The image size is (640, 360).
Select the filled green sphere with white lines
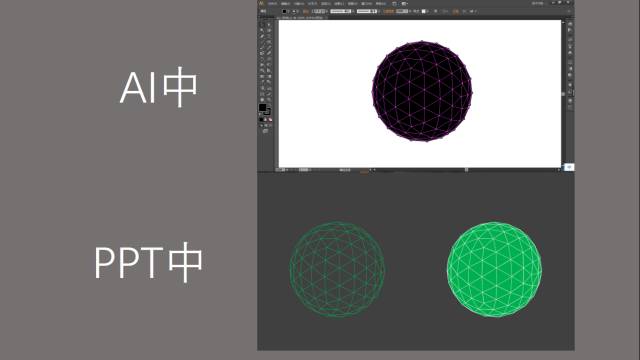pyautogui.click(x=494, y=269)
